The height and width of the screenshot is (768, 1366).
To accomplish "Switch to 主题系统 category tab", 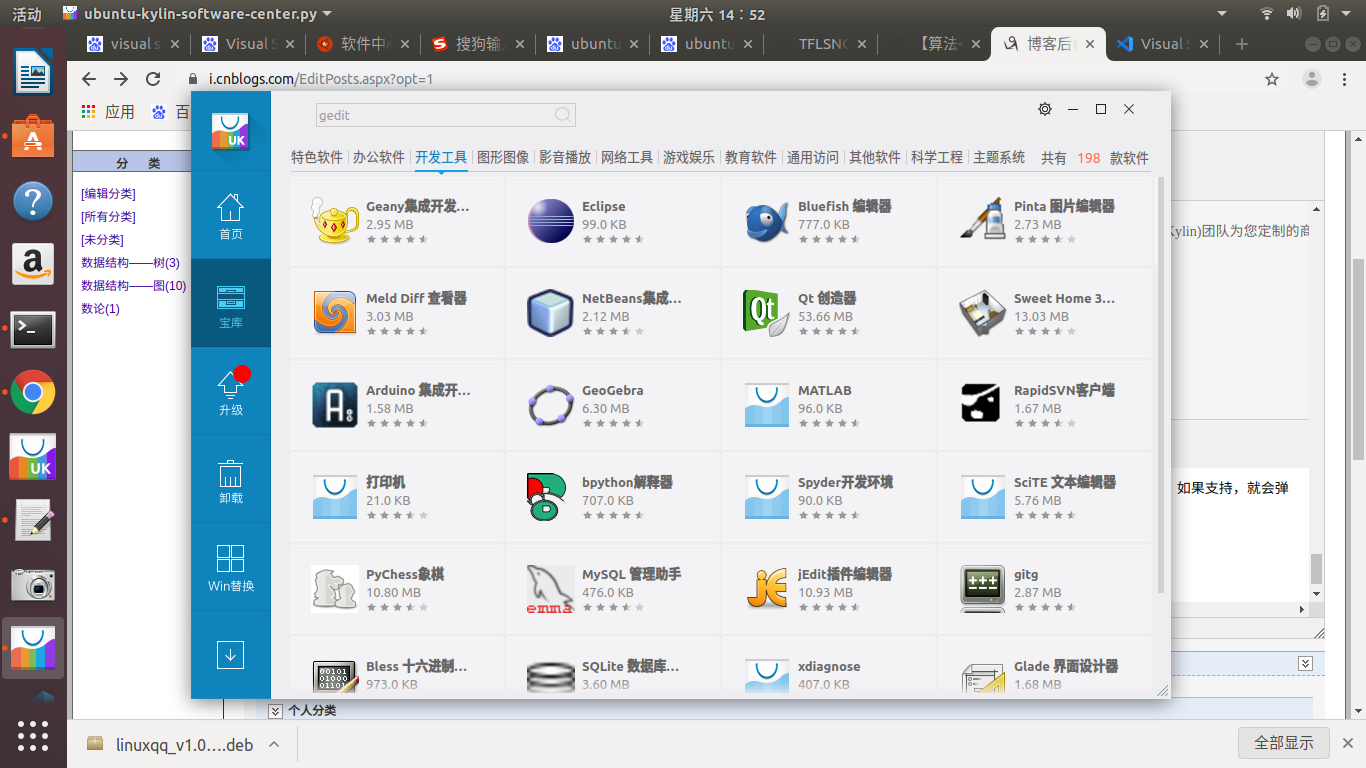I will point(999,157).
